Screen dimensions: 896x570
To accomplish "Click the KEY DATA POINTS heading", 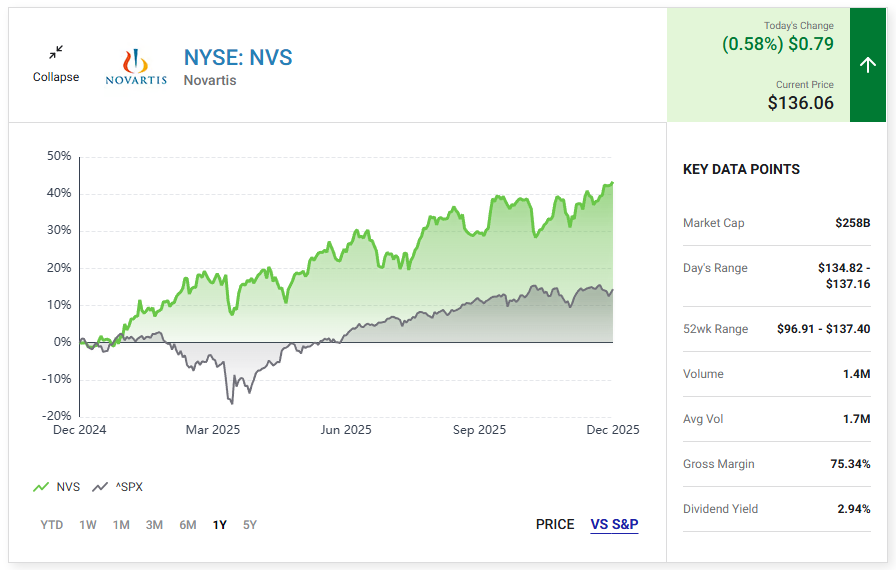I will 741,170.
